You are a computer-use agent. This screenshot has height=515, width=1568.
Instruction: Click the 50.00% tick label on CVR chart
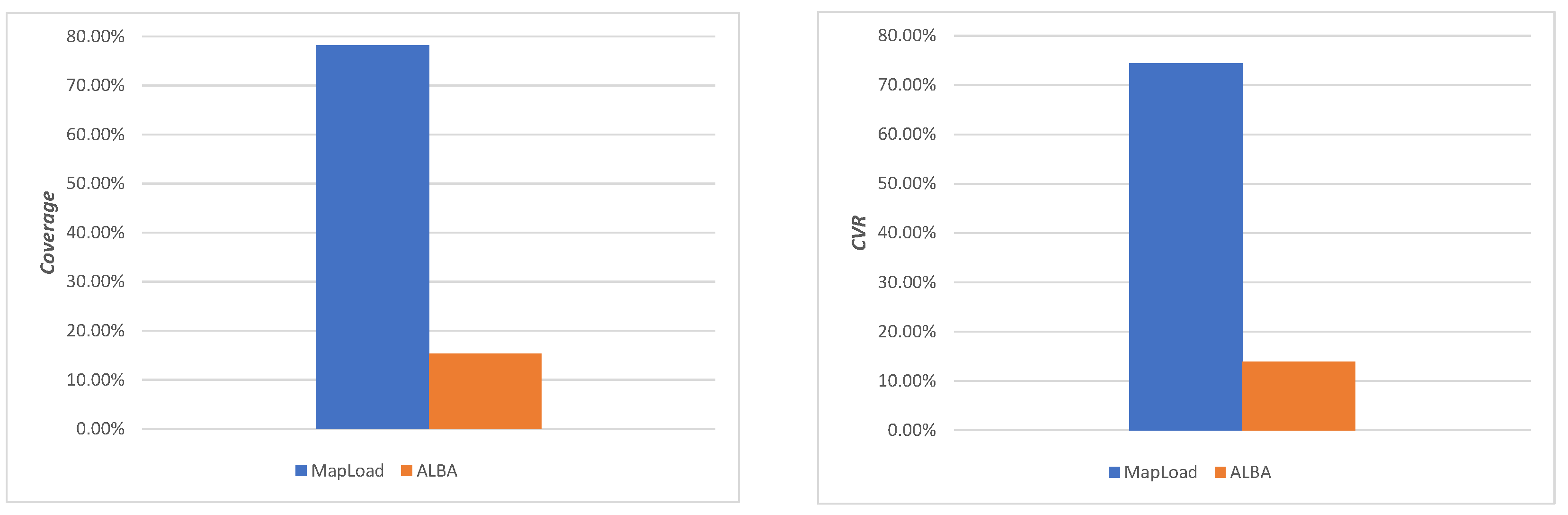pyautogui.click(x=906, y=183)
